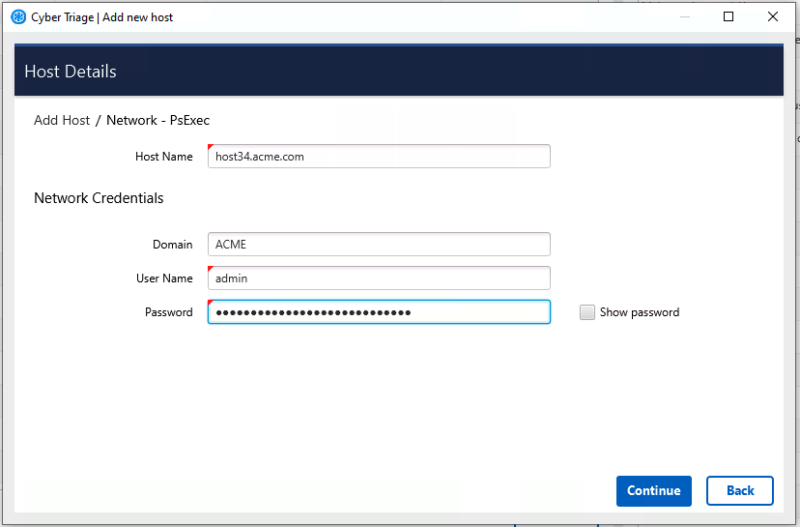Viewport: 800px width, 527px height.
Task: Click the Network Credentials section heading
Action: pyautogui.click(x=98, y=198)
